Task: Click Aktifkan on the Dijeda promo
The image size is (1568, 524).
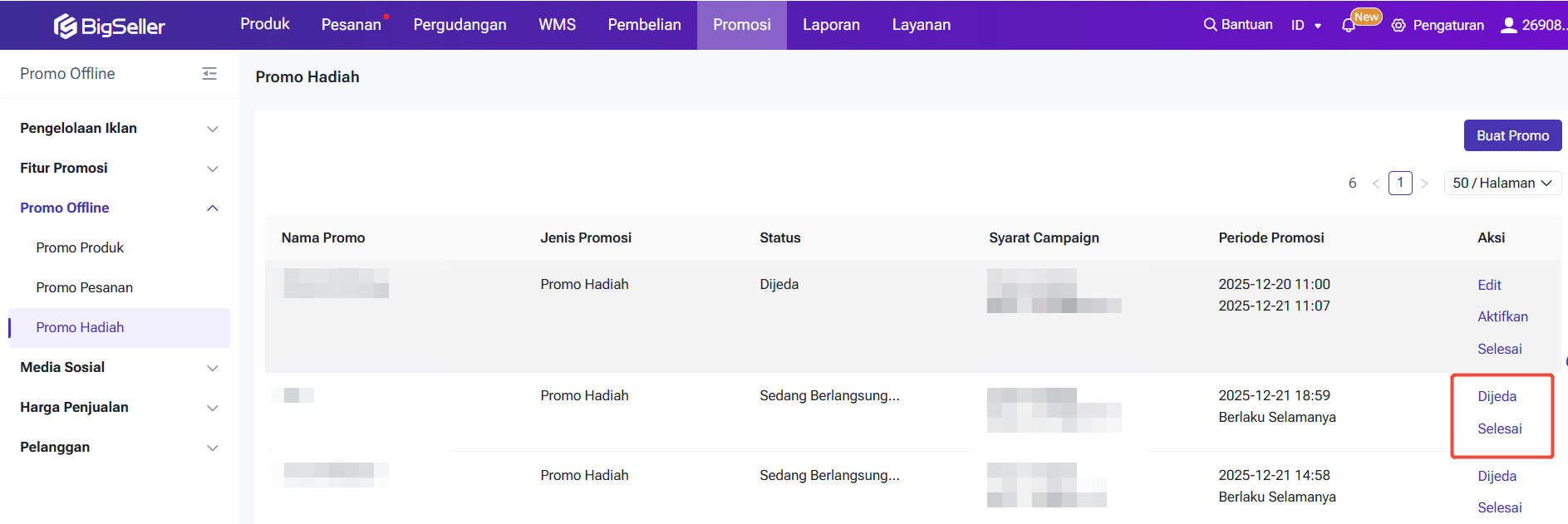Action: tap(1502, 316)
